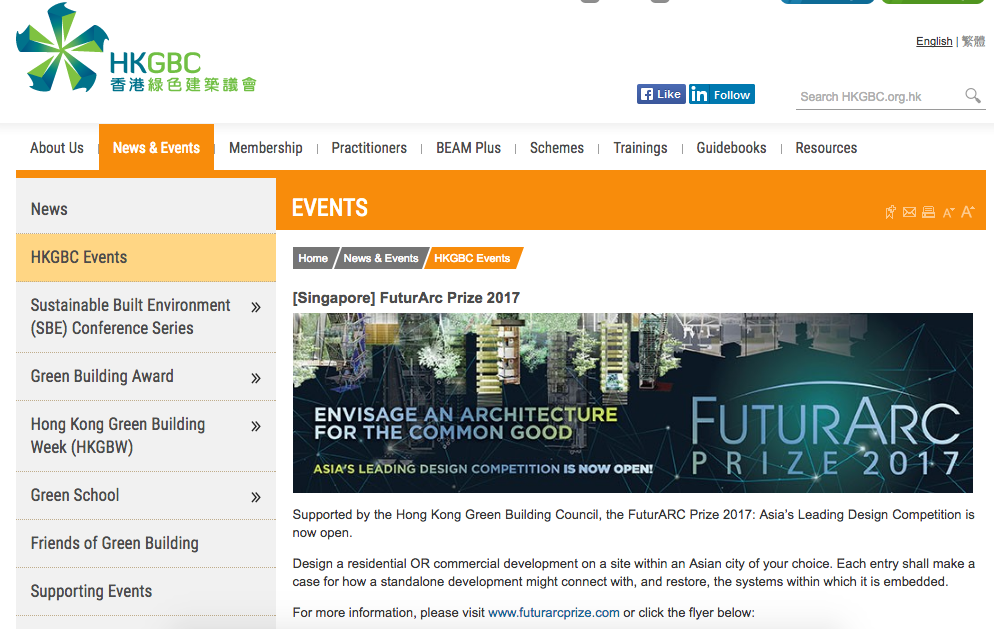Expand Green Building Award submenu arrow
Screen dimensions: 994x629
[255, 379]
